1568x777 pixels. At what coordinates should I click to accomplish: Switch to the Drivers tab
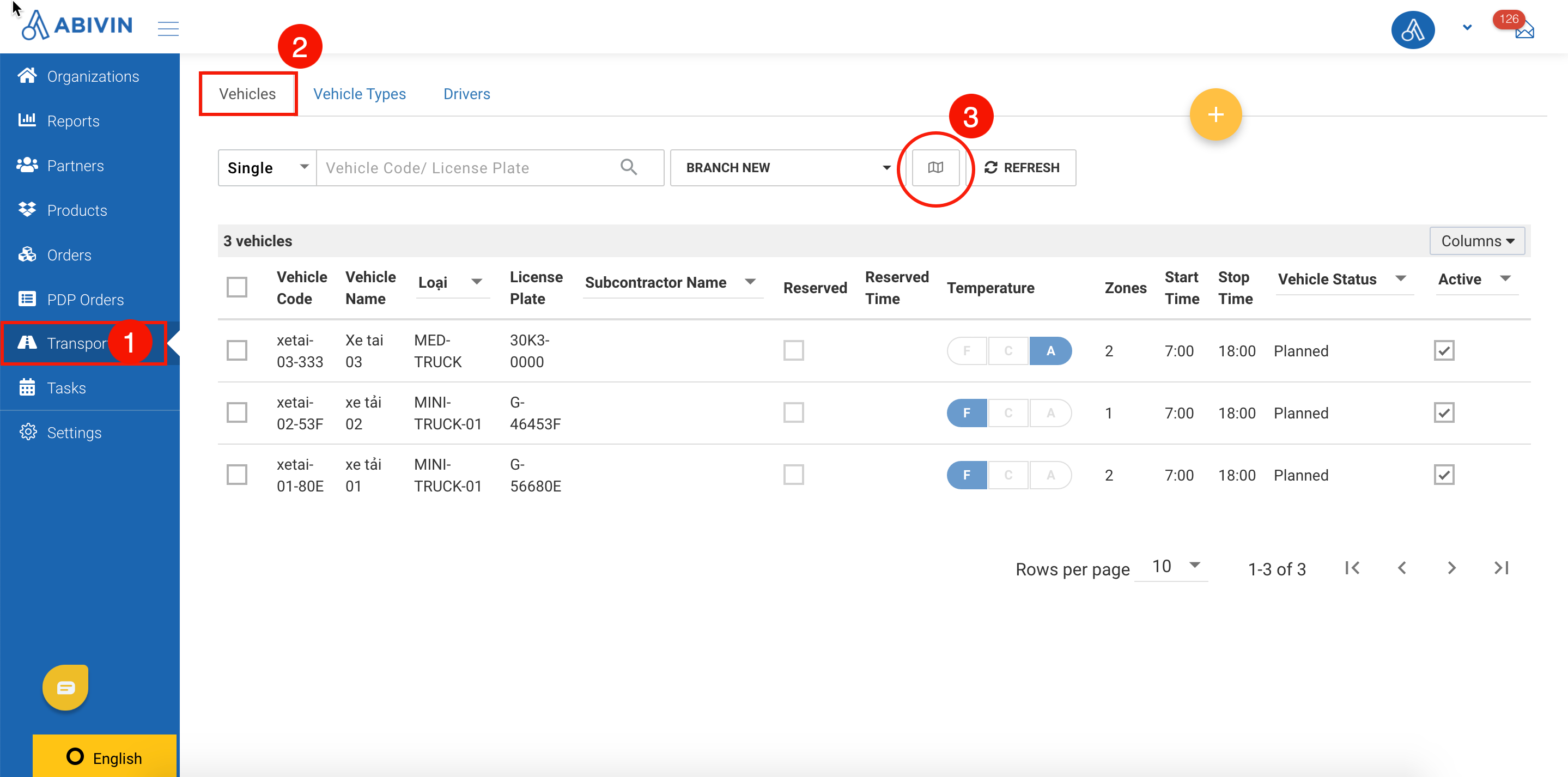click(x=466, y=94)
